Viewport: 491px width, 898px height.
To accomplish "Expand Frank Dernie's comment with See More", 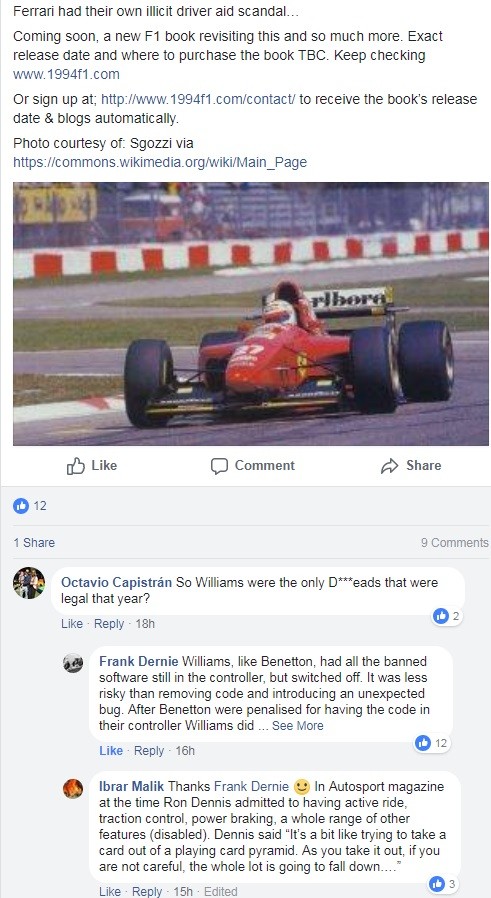I will [x=297, y=726].
